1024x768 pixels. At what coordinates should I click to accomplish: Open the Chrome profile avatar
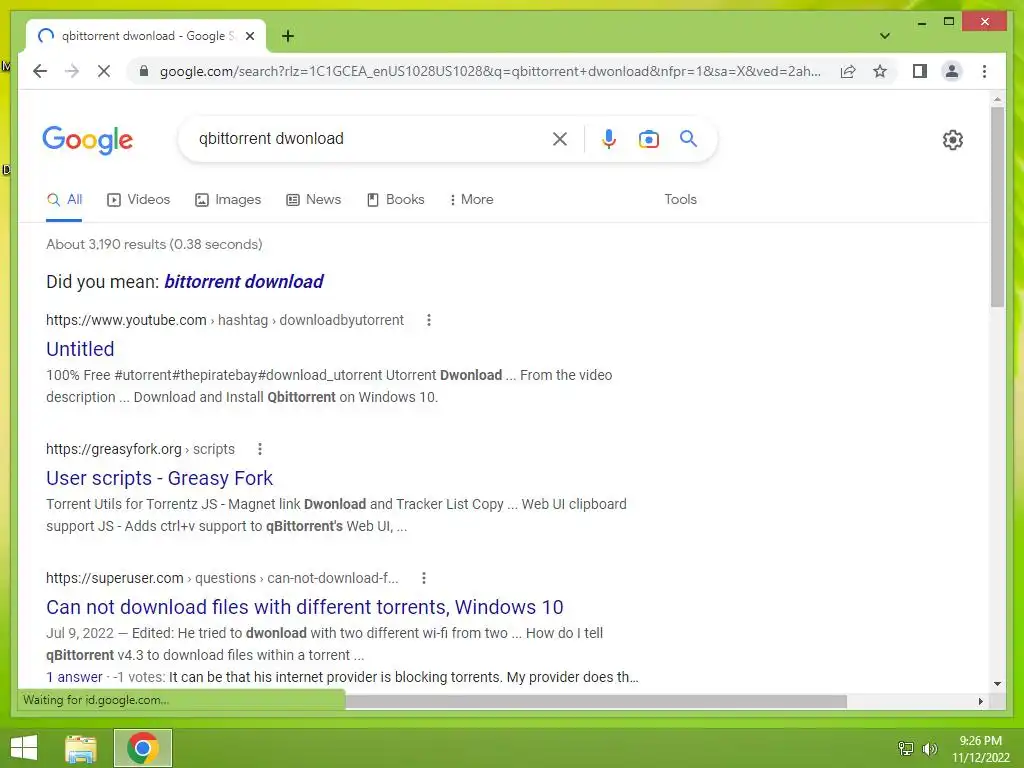coord(952,71)
